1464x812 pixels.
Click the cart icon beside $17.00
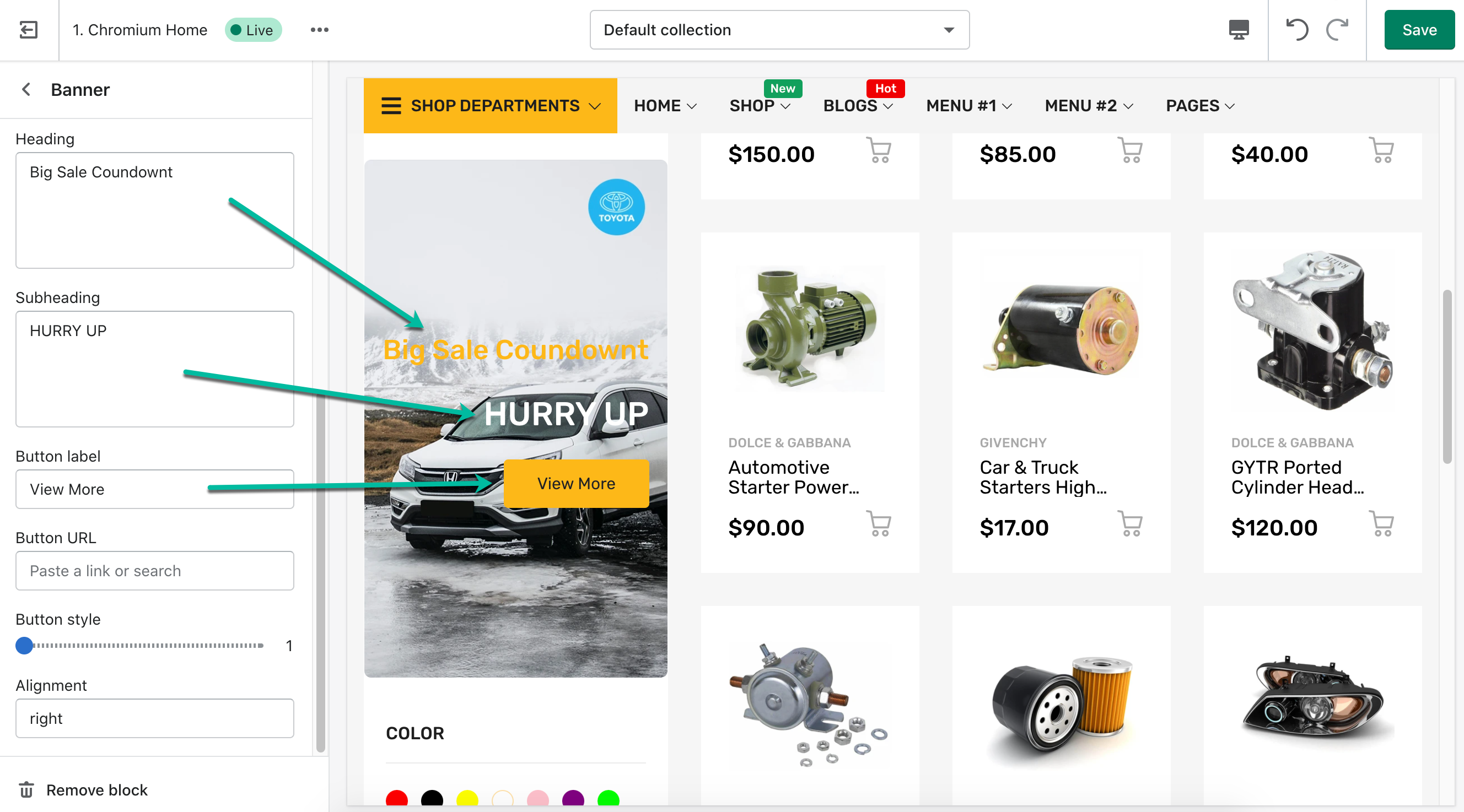[x=1130, y=523]
